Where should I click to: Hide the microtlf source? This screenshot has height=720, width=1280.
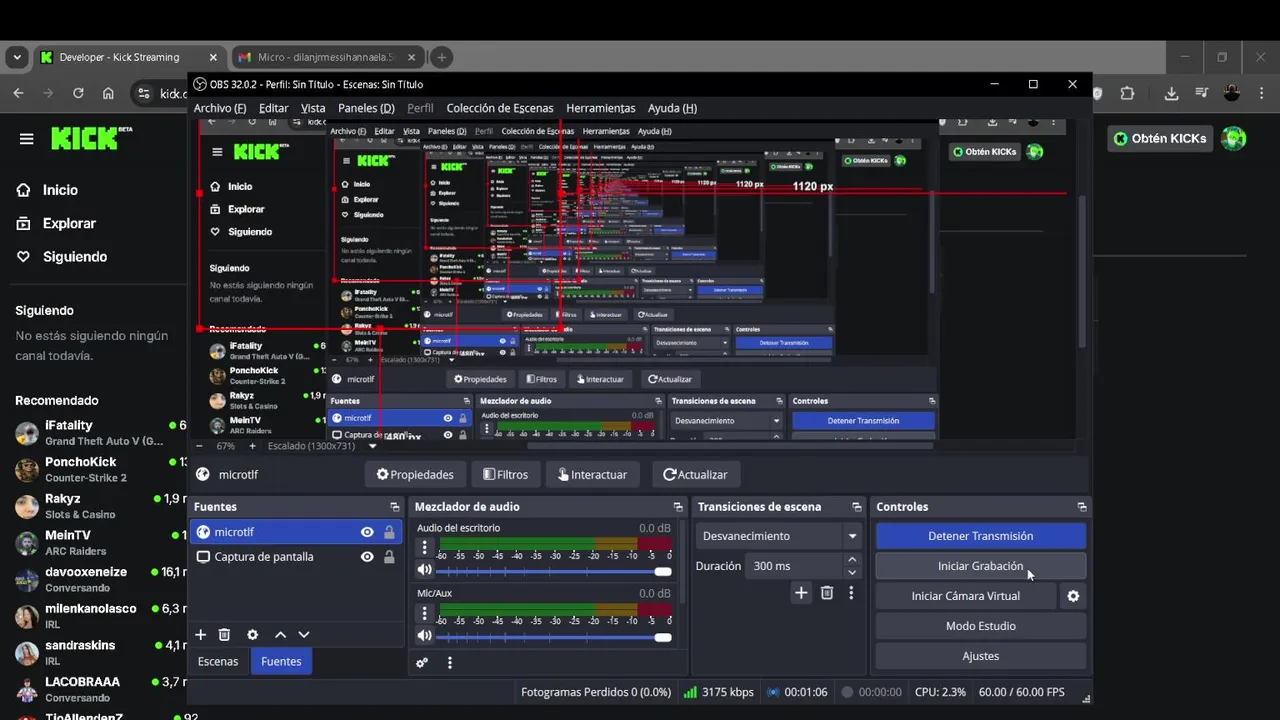367,532
